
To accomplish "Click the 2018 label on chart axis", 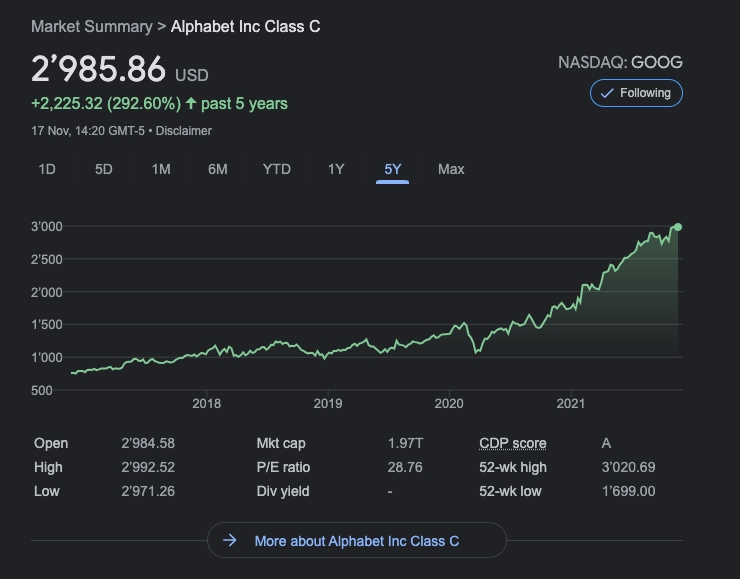I will pos(206,403).
